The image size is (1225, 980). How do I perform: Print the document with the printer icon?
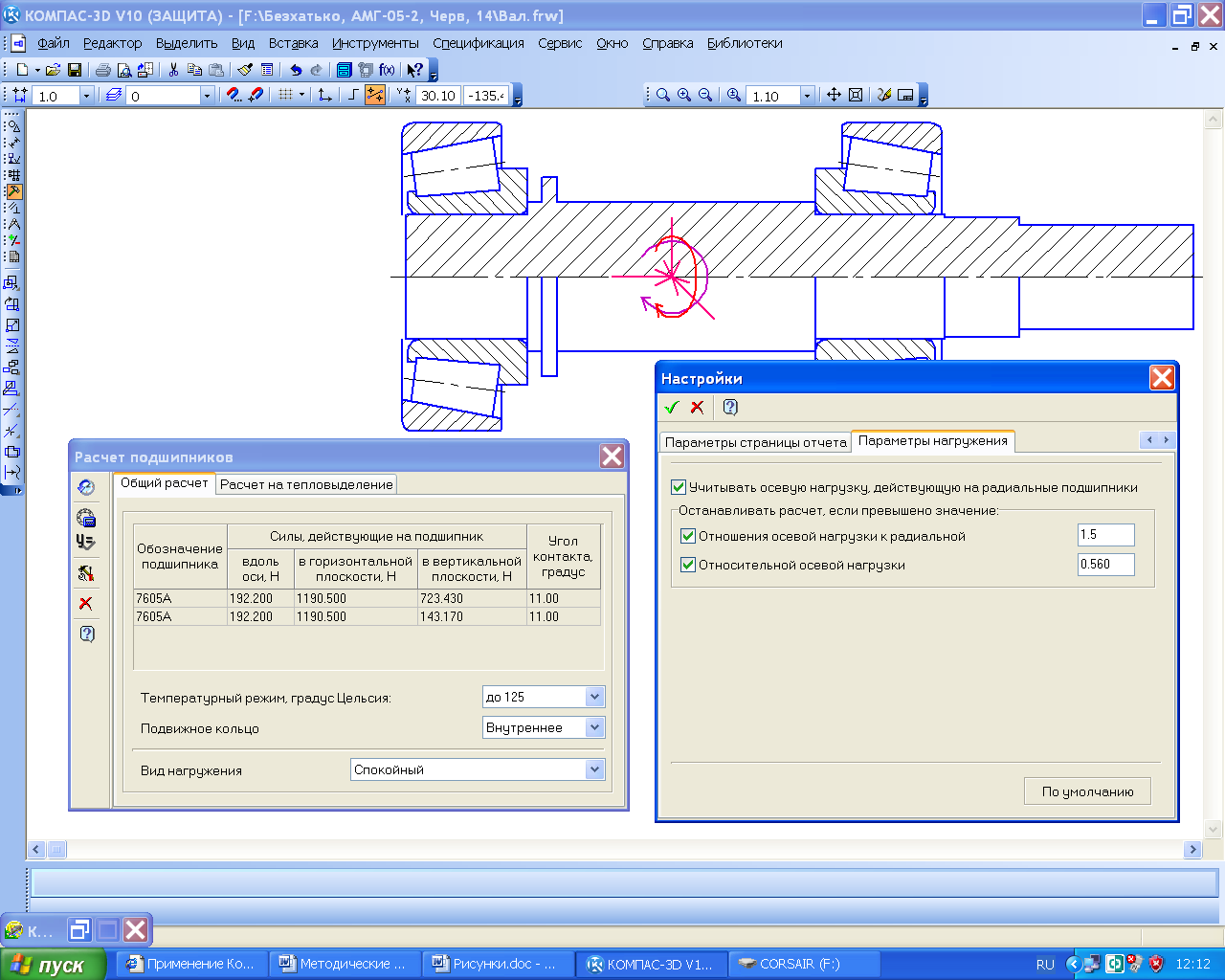click(x=103, y=70)
